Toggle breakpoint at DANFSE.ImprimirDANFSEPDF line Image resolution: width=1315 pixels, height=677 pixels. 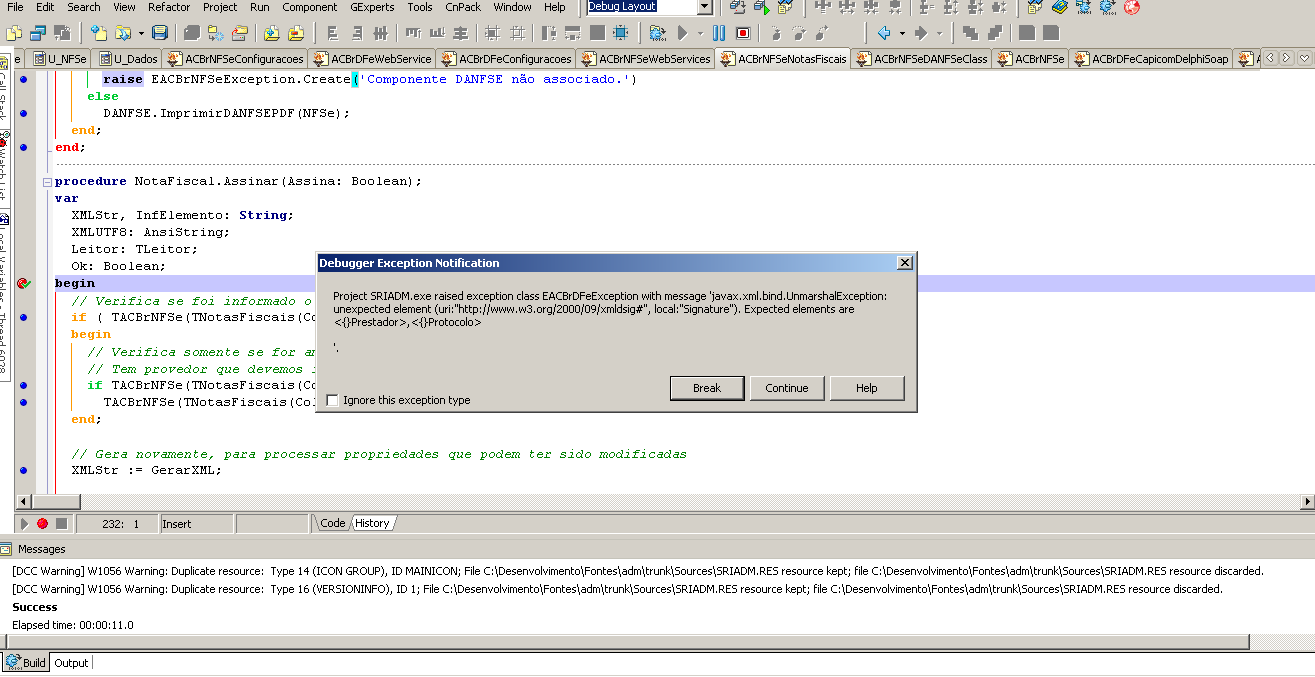[x=23, y=113]
